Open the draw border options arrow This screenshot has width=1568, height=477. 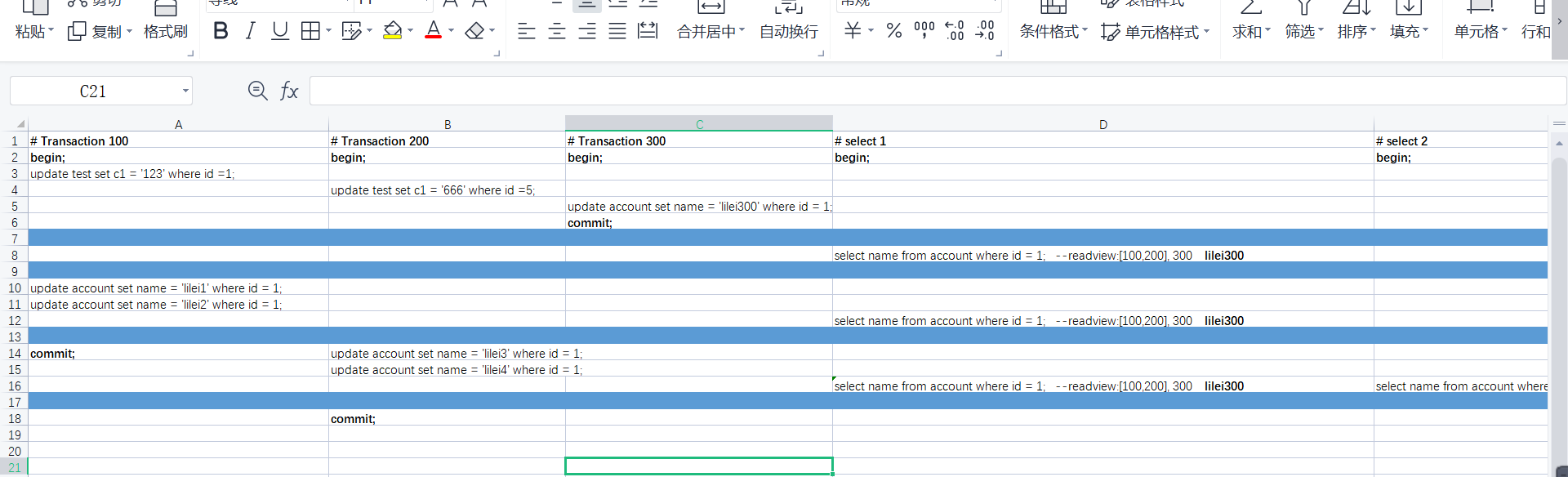[369, 31]
